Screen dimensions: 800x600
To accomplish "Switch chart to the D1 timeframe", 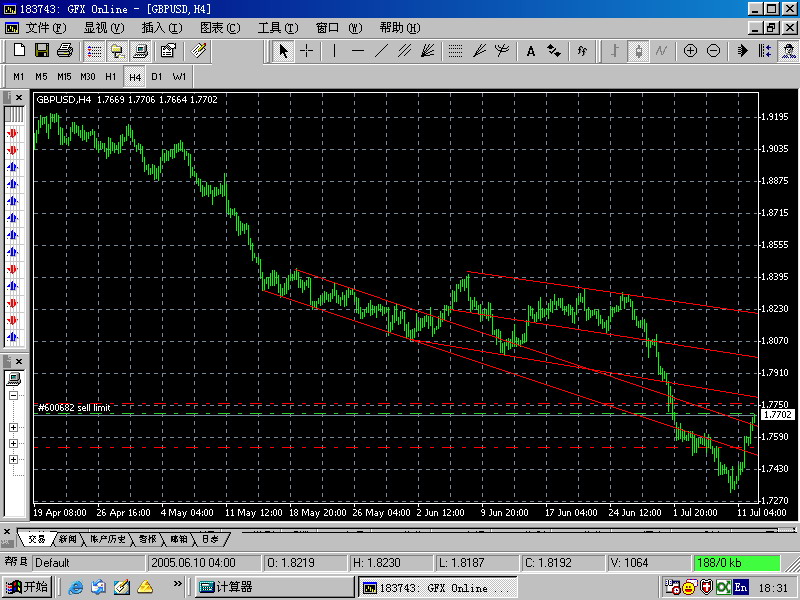I will pyautogui.click(x=157, y=76).
